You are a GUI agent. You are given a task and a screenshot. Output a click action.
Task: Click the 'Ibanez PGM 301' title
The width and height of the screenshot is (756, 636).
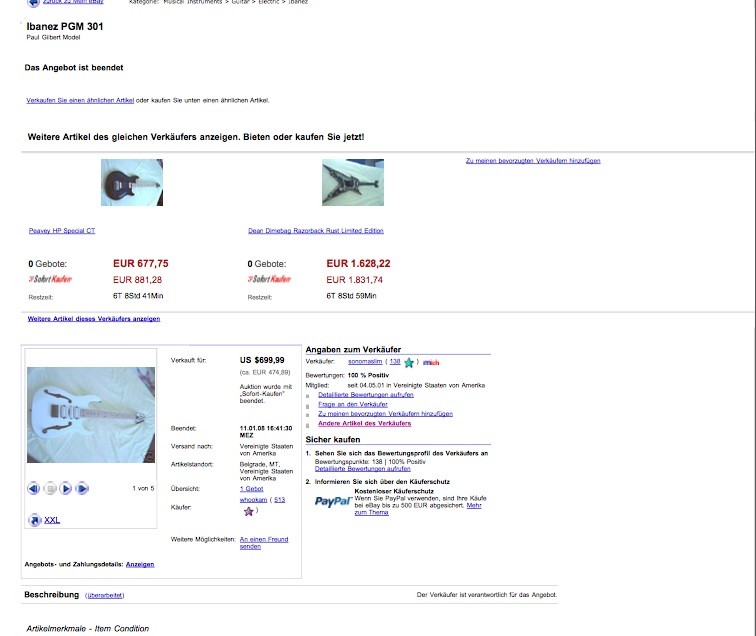pos(65,27)
